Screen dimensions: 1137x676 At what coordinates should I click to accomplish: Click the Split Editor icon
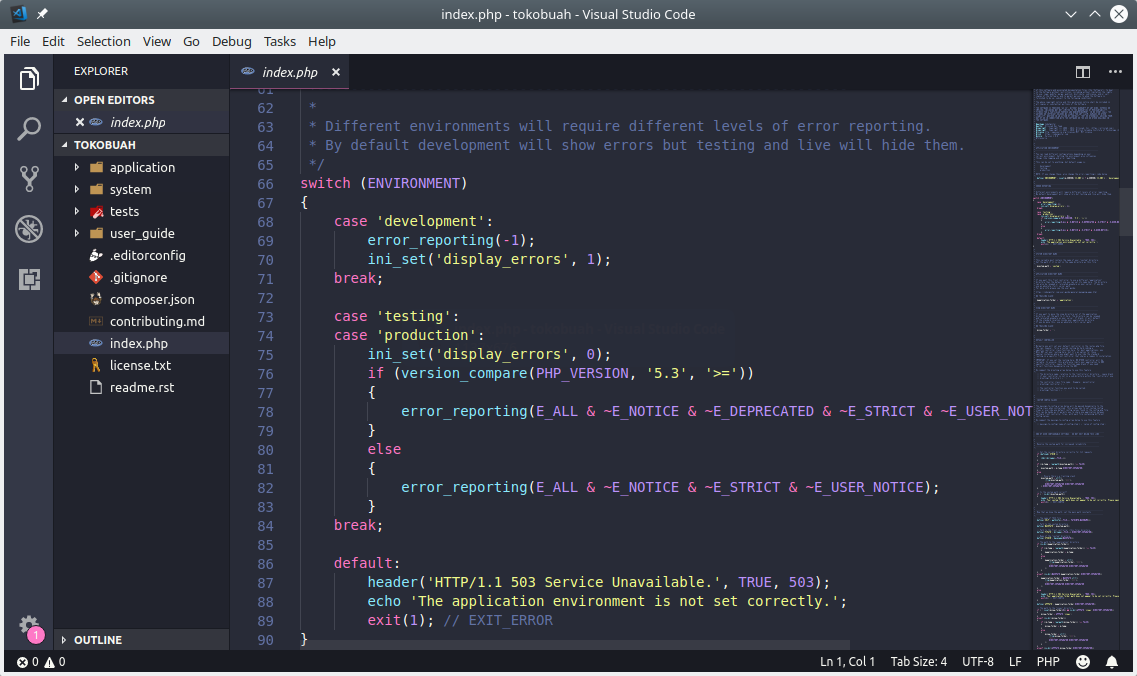coord(1083,72)
